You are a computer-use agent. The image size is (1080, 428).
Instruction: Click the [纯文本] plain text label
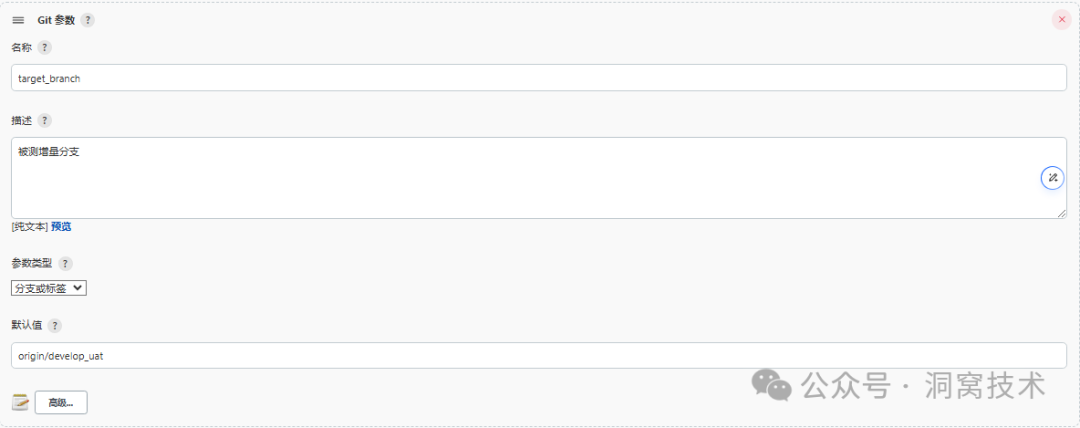[x=29, y=227]
